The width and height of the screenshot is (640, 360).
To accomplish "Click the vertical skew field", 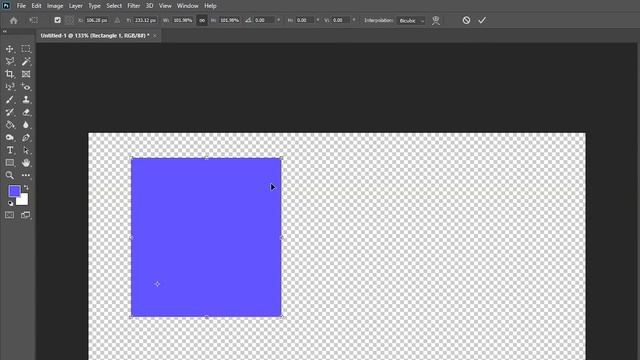I will coord(341,20).
